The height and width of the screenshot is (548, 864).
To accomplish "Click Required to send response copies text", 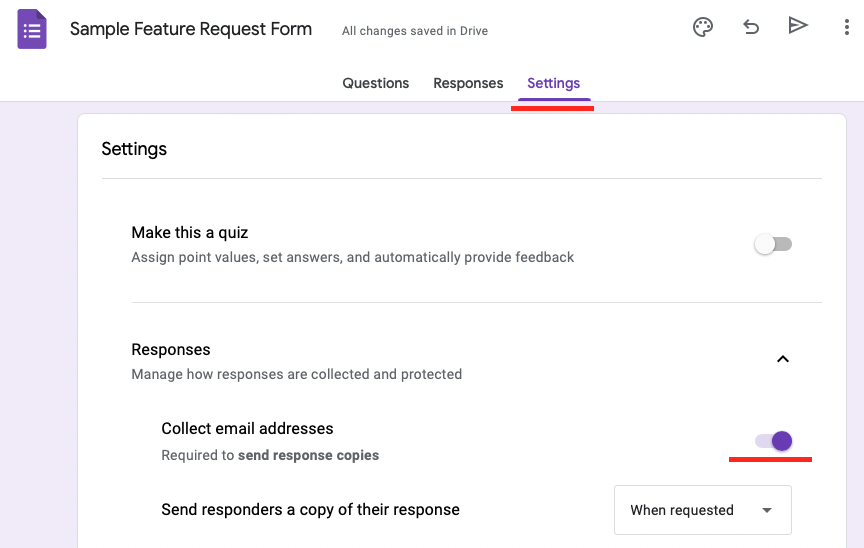I will 270,455.
